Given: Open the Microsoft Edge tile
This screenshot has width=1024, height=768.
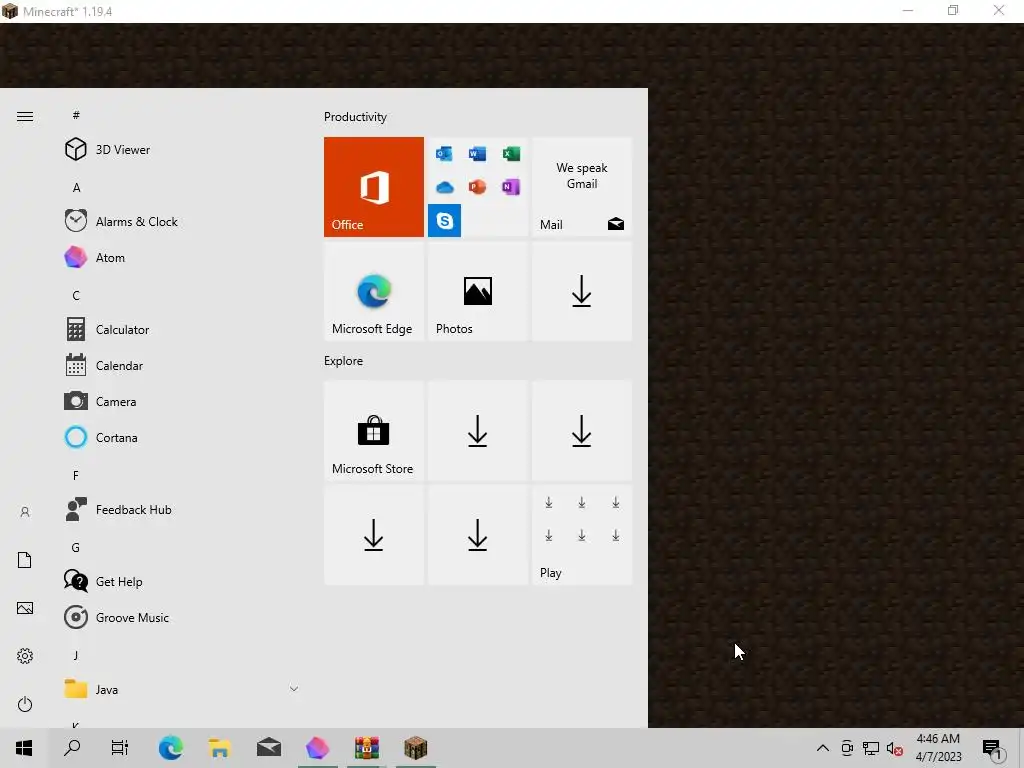Looking at the screenshot, I should point(374,291).
